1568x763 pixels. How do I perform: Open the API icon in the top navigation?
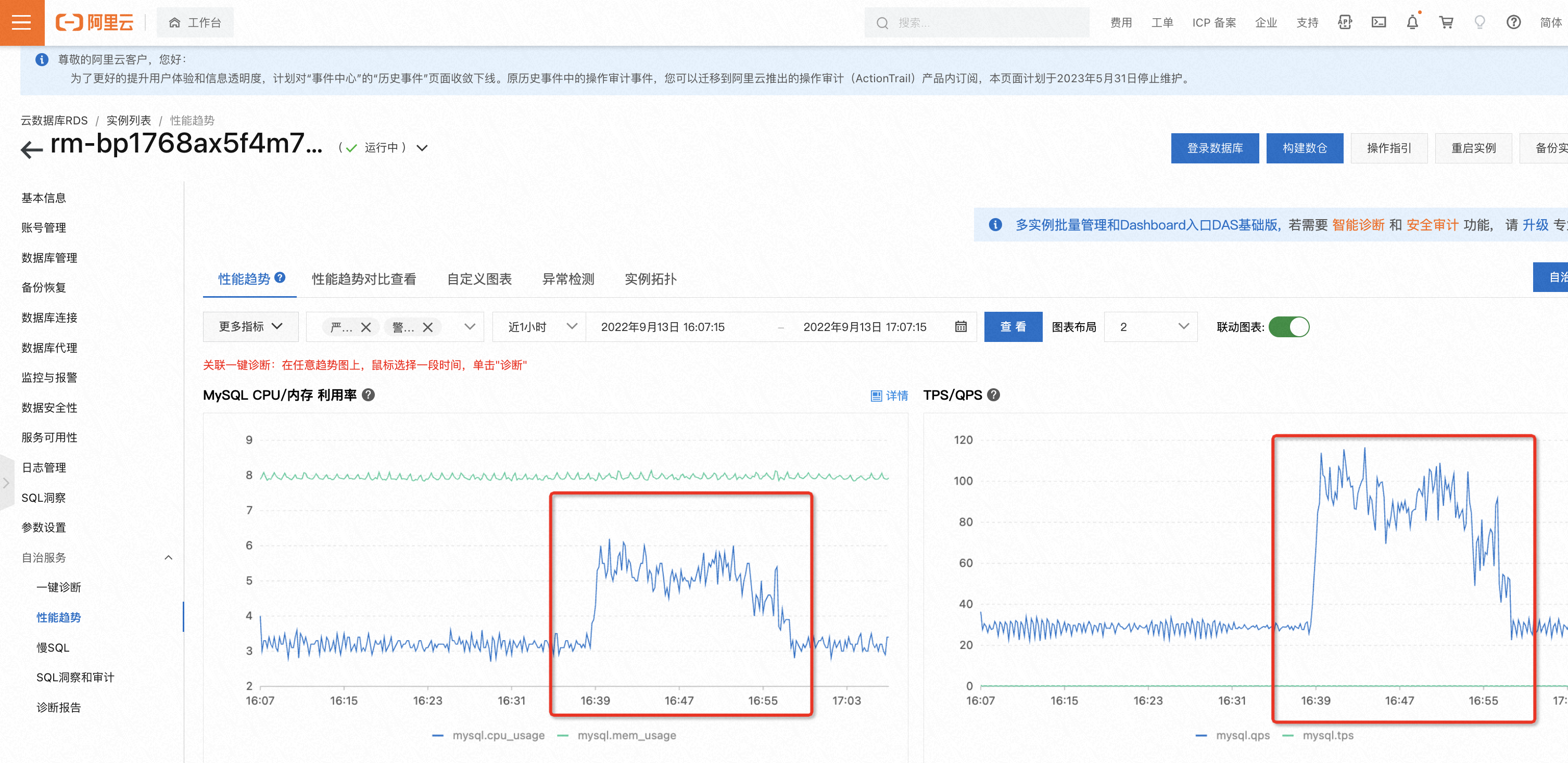click(x=1345, y=22)
